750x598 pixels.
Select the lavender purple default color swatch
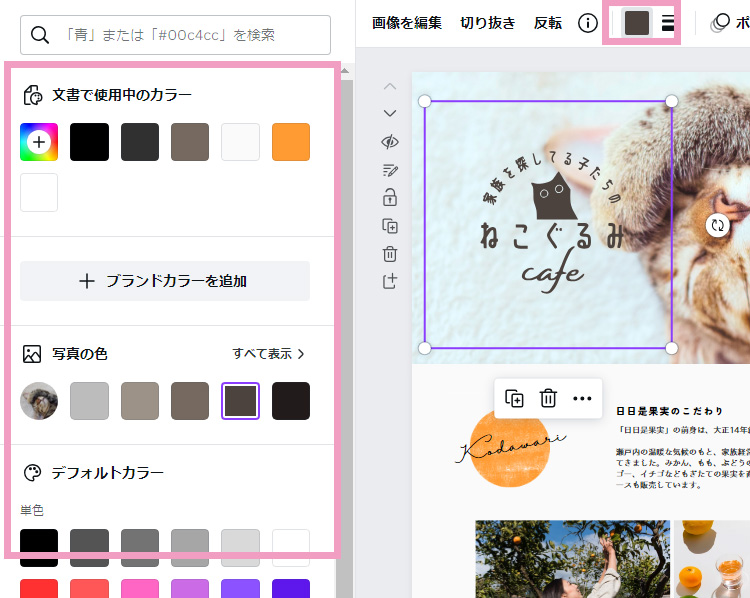[x=190, y=589]
